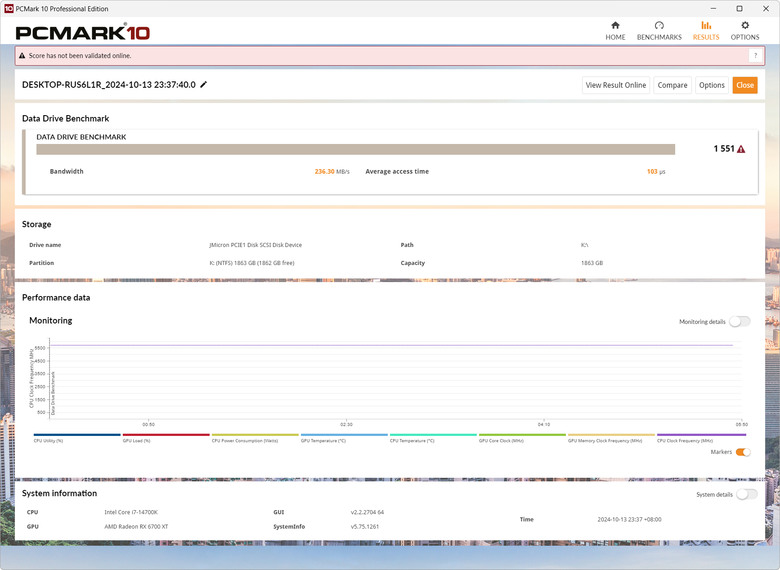The width and height of the screenshot is (780, 570).
Task: Click the CPU value Intel Core i7-14700K
Action: (x=131, y=512)
